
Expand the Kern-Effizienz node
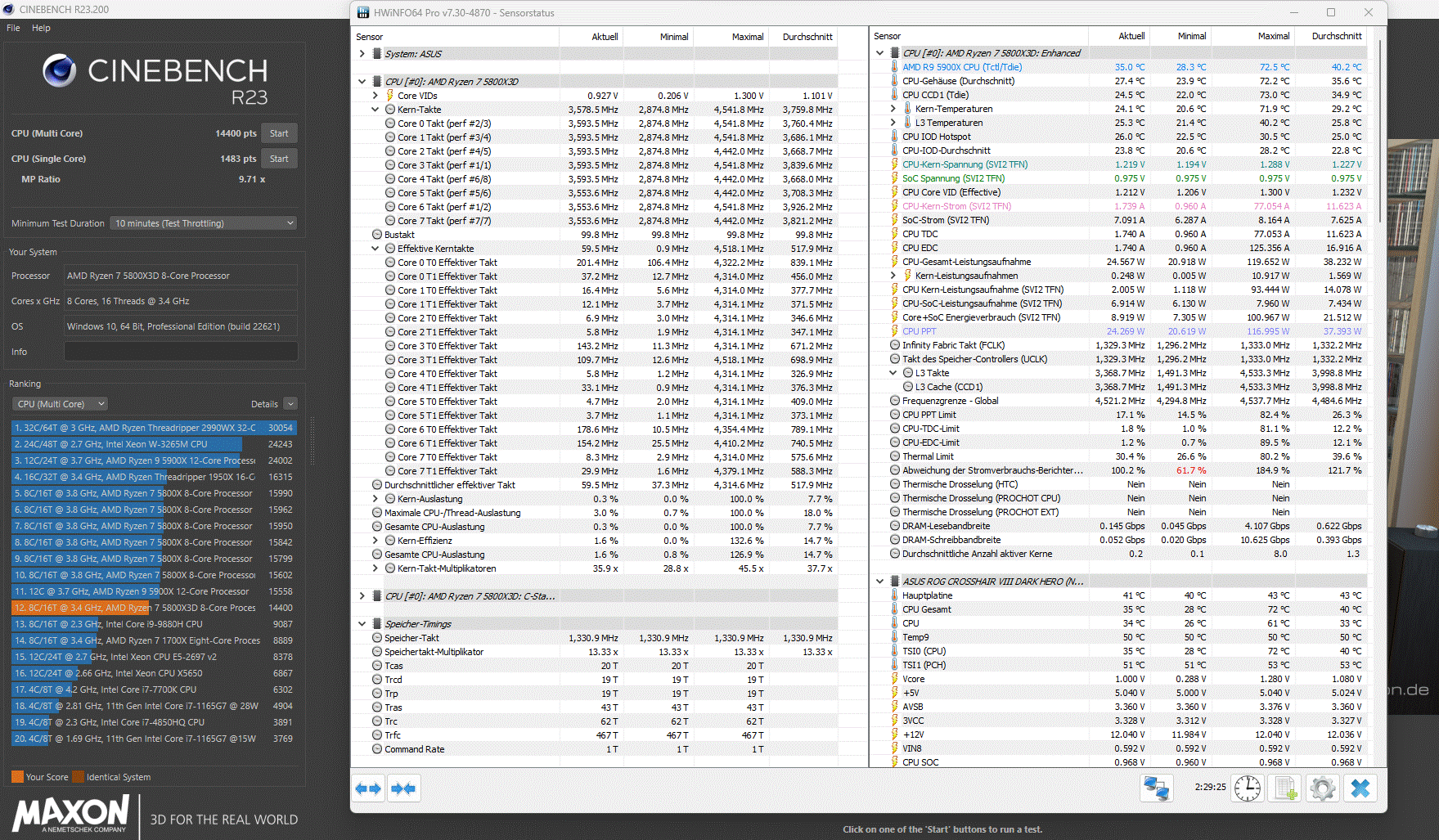coord(375,541)
